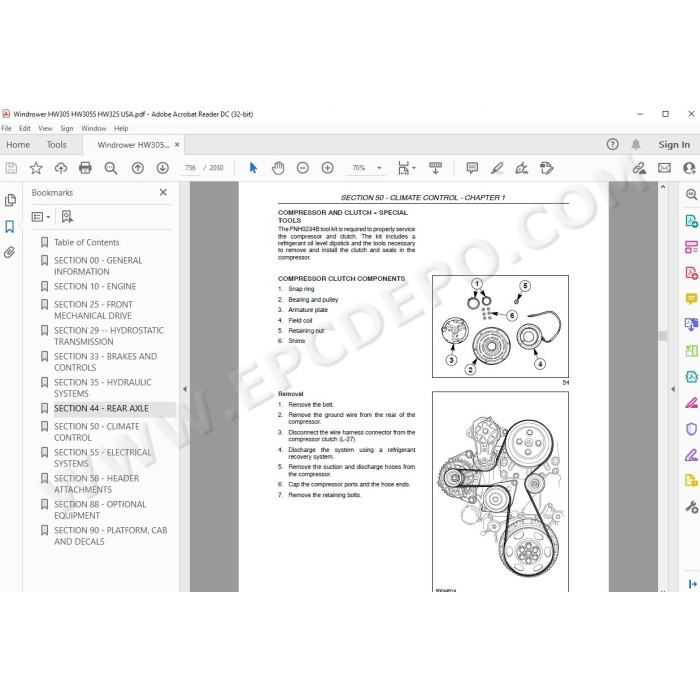Open the zoom level dropdown arrow
The height and width of the screenshot is (700, 700).
379,168
